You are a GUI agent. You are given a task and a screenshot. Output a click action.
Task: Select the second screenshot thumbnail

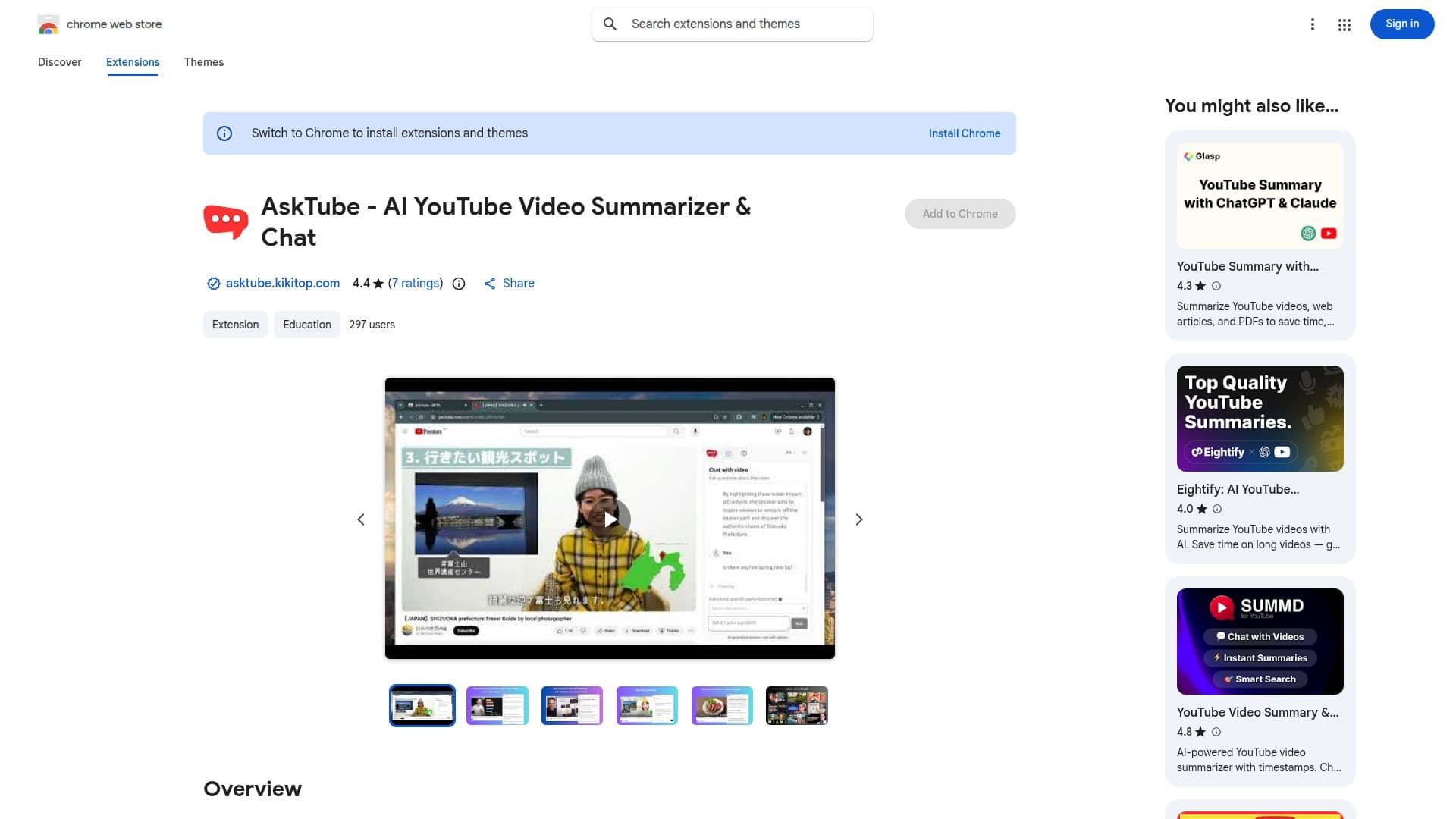(x=497, y=706)
